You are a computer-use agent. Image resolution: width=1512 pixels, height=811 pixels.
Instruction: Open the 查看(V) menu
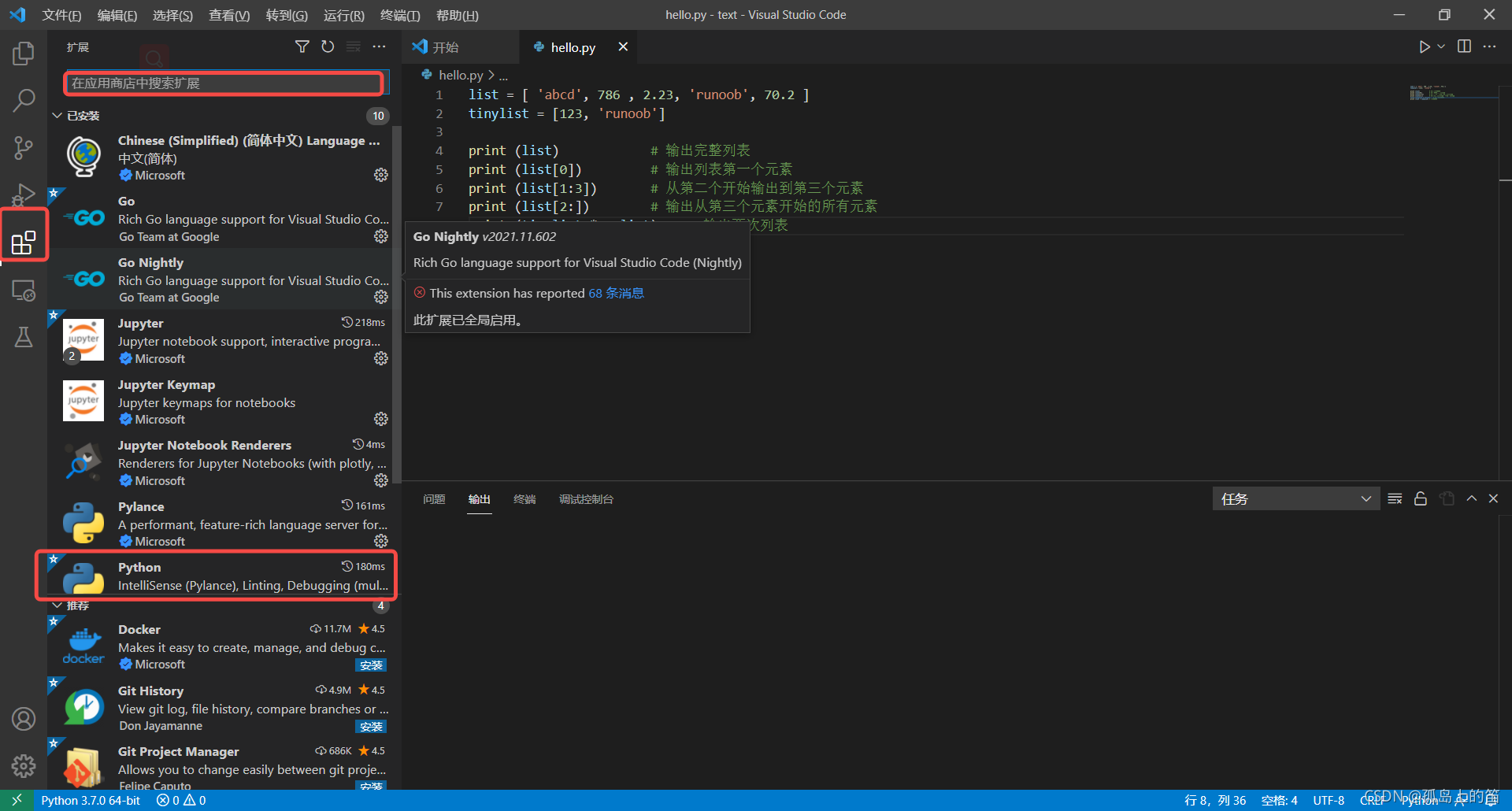(229, 15)
